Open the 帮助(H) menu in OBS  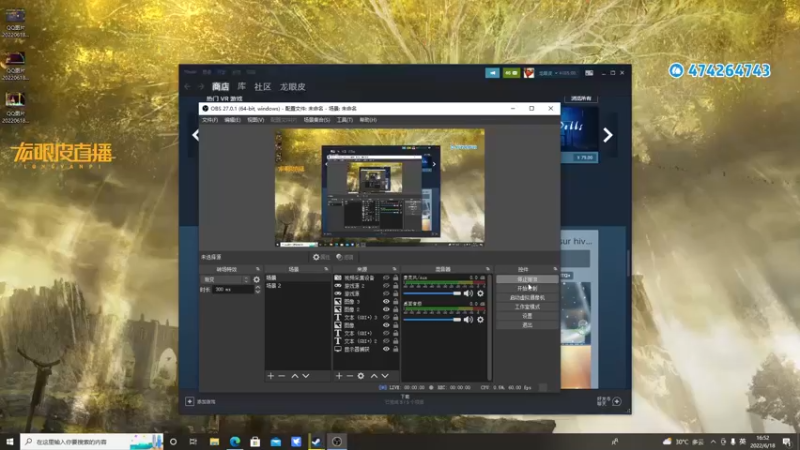tap(368, 120)
